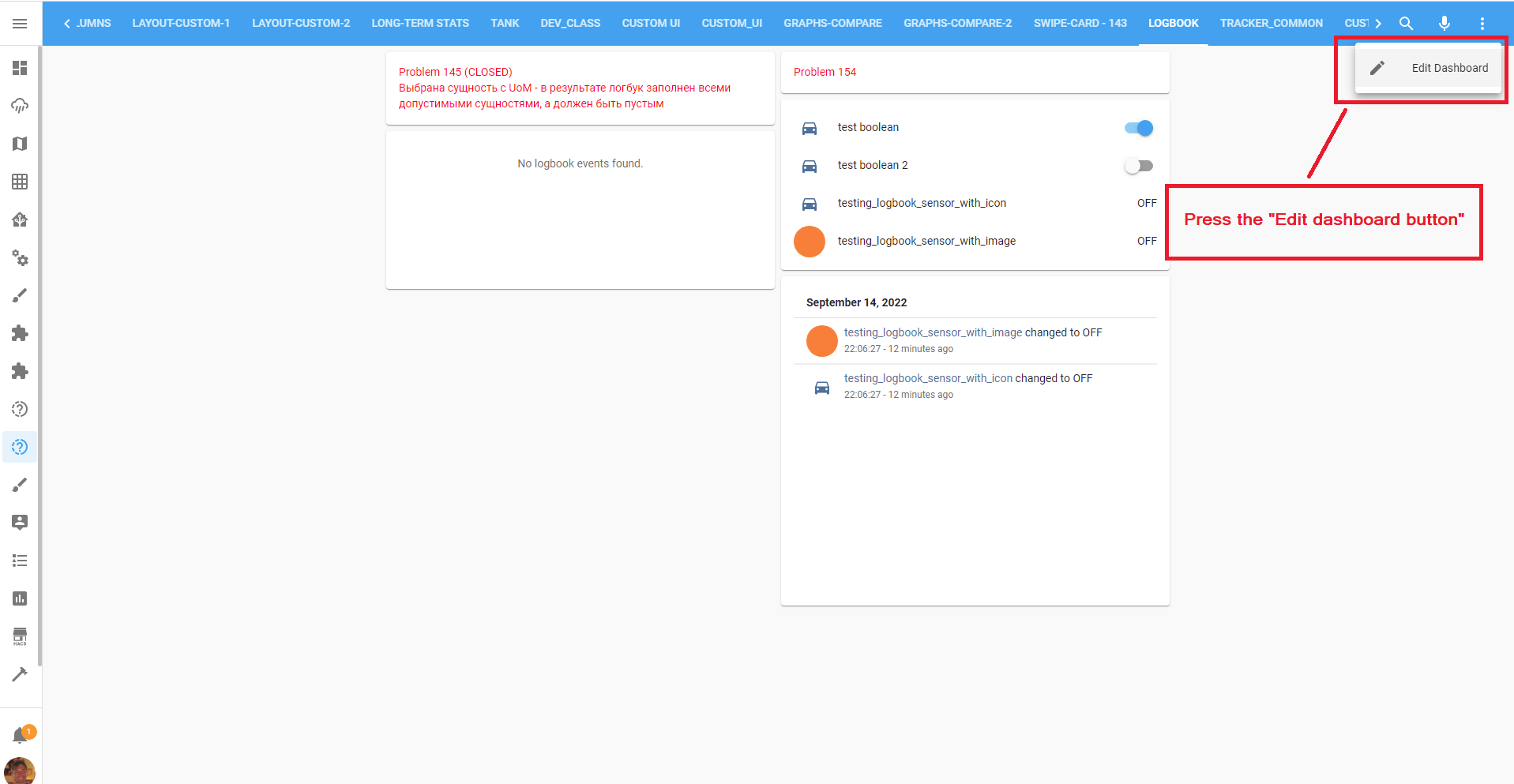The height and width of the screenshot is (784, 1514).
Task: Open the person card sidebar icon
Action: (20, 523)
